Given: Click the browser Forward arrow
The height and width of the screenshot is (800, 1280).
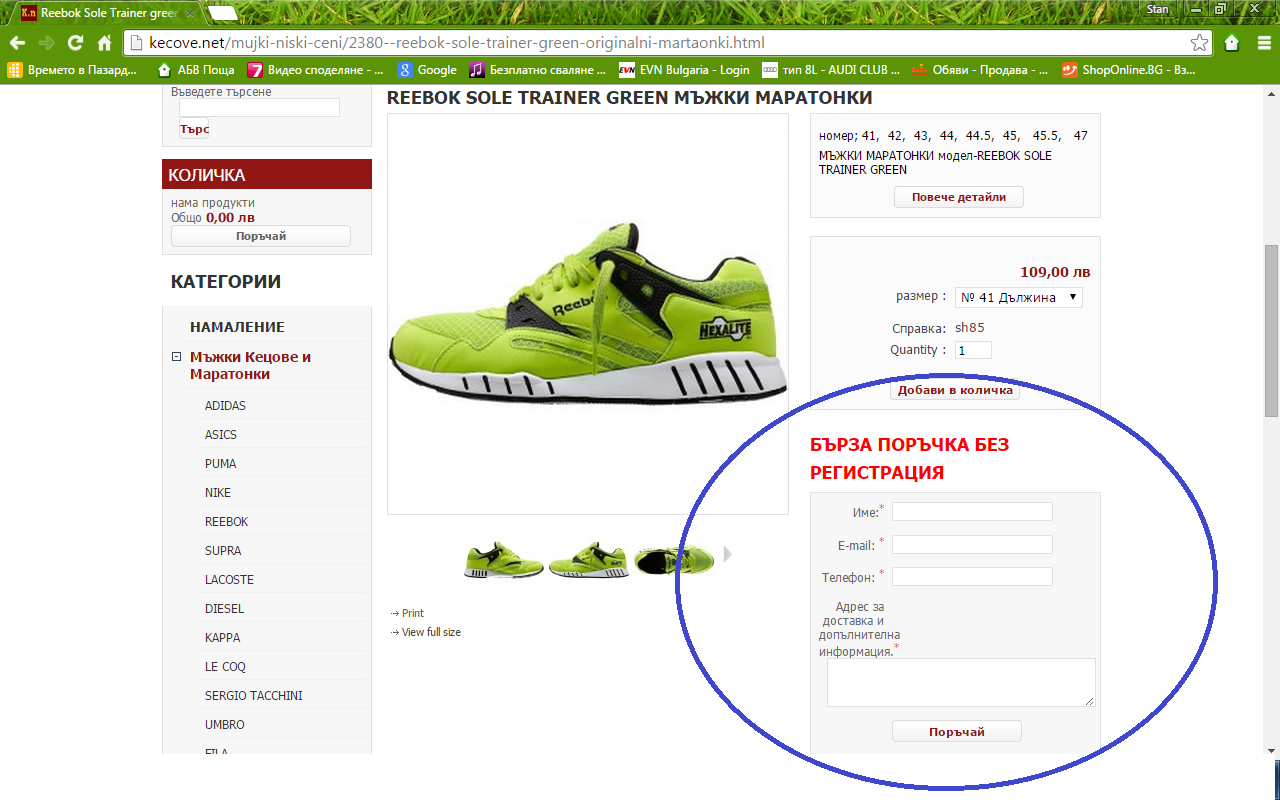Looking at the screenshot, I should 46,43.
